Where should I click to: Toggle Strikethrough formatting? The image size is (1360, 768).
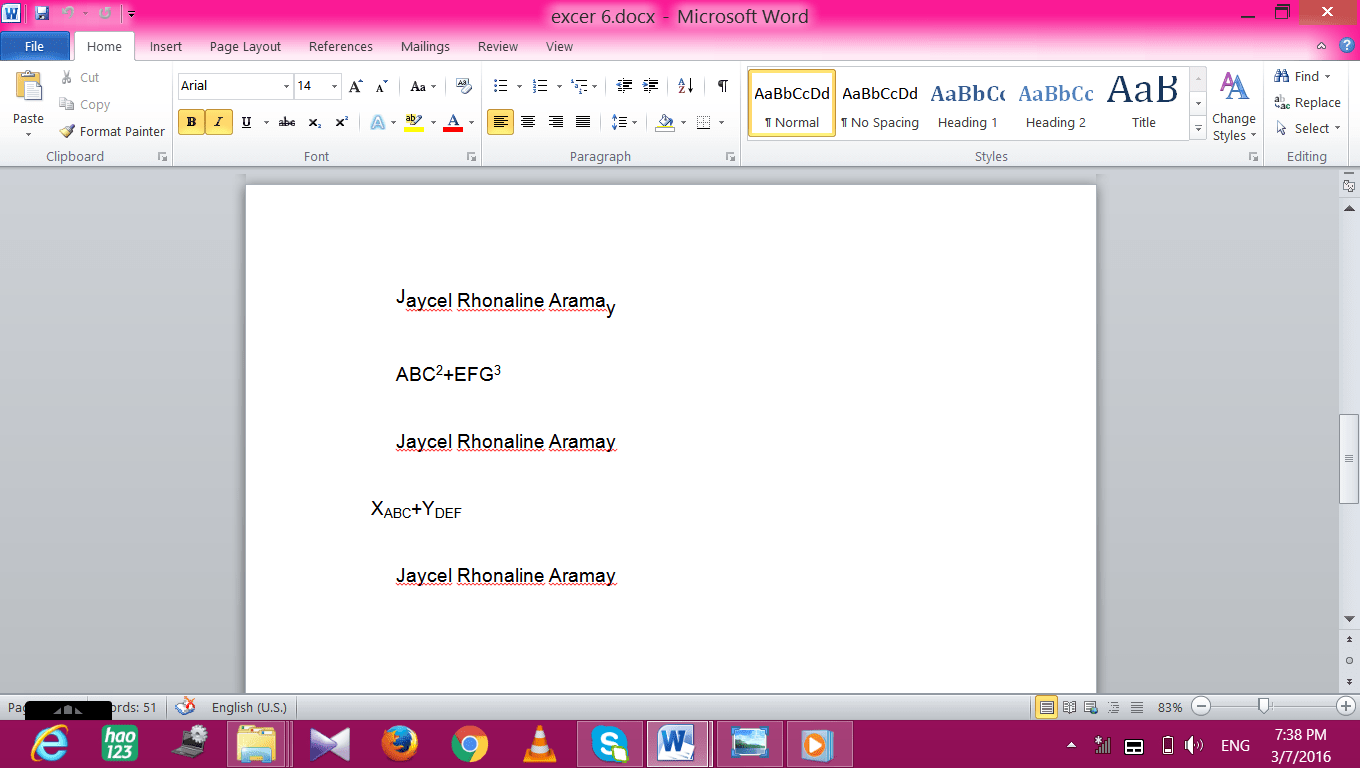click(x=287, y=122)
